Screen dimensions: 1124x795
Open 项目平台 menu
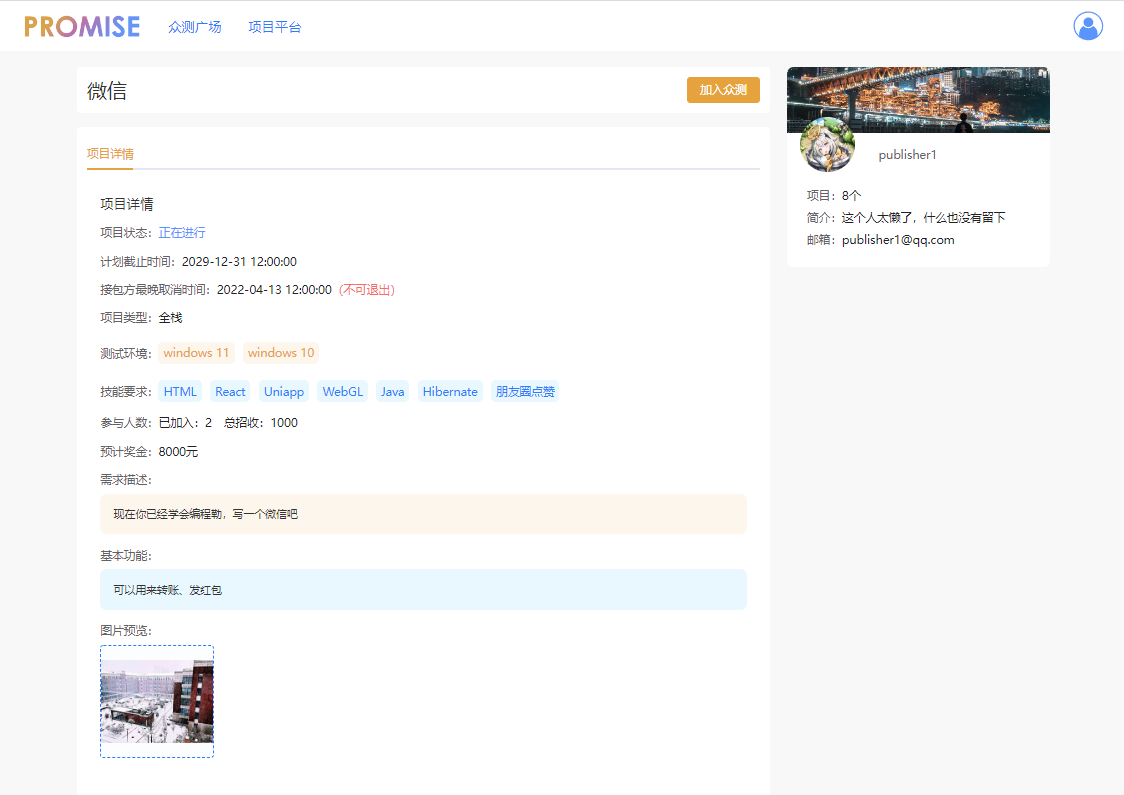click(x=275, y=27)
